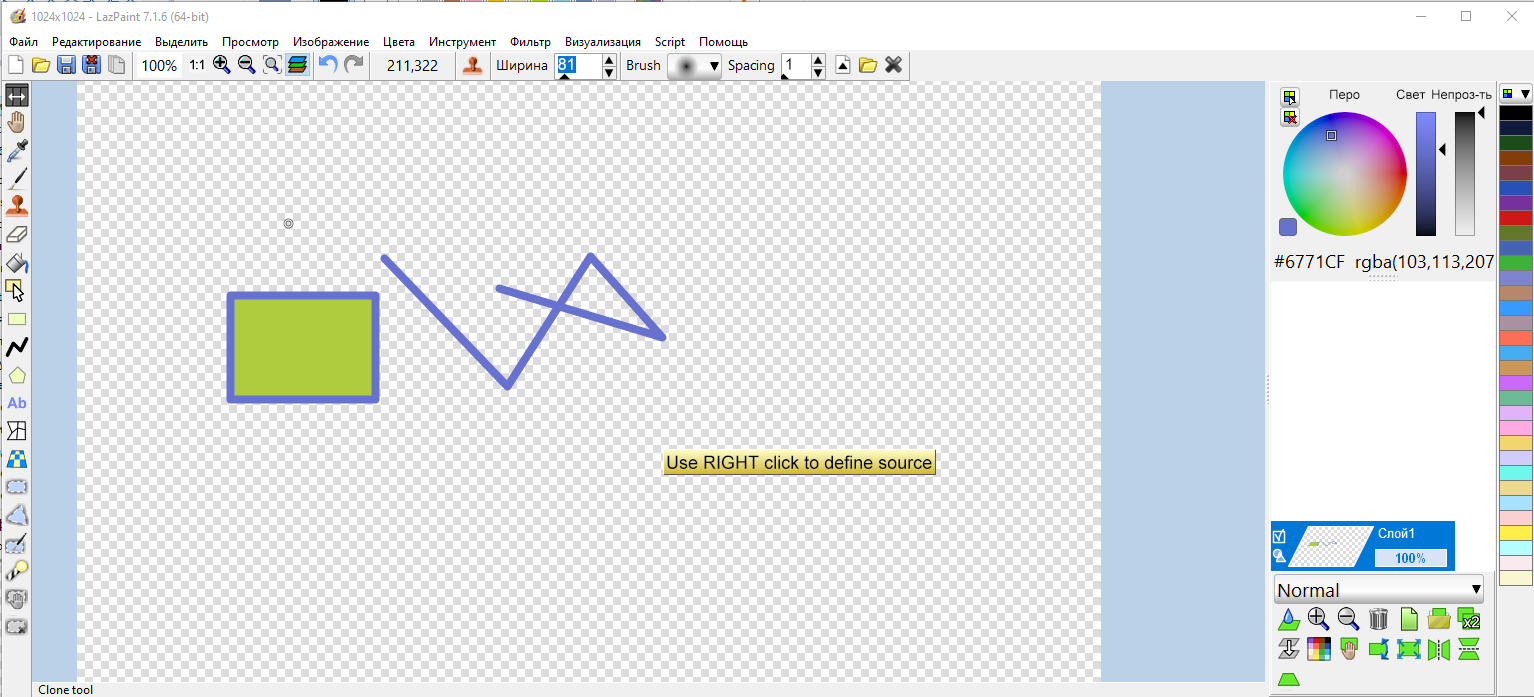This screenshot has width=1534, height=697.
Task: Select the Eraser tool
Action: [16, 233]
